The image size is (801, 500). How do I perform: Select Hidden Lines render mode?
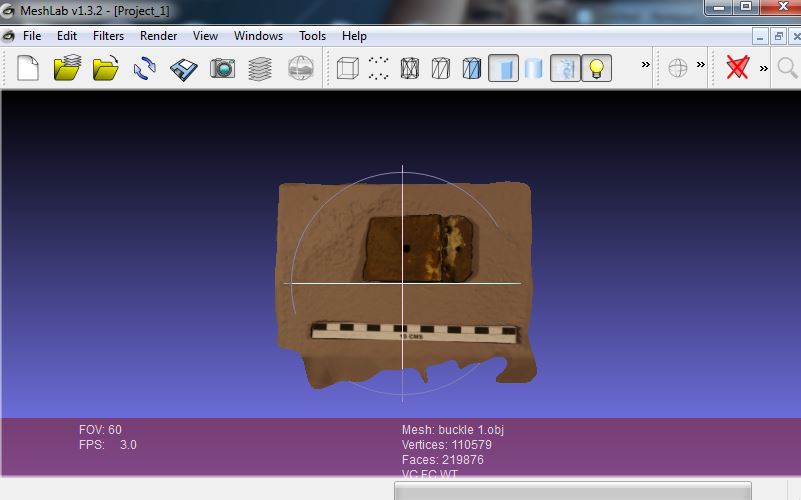pyautogui.click(x=440, y=68)
